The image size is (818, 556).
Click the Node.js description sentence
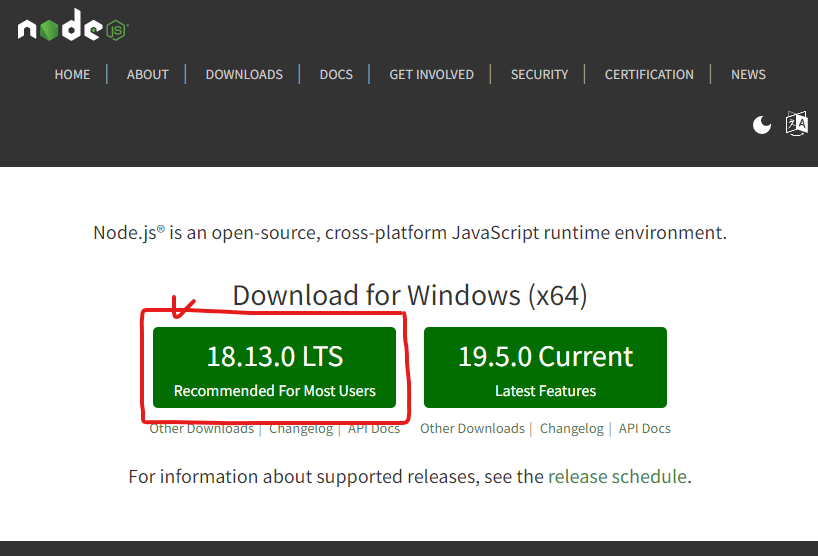pyautogui.click(x=410, y=233)
